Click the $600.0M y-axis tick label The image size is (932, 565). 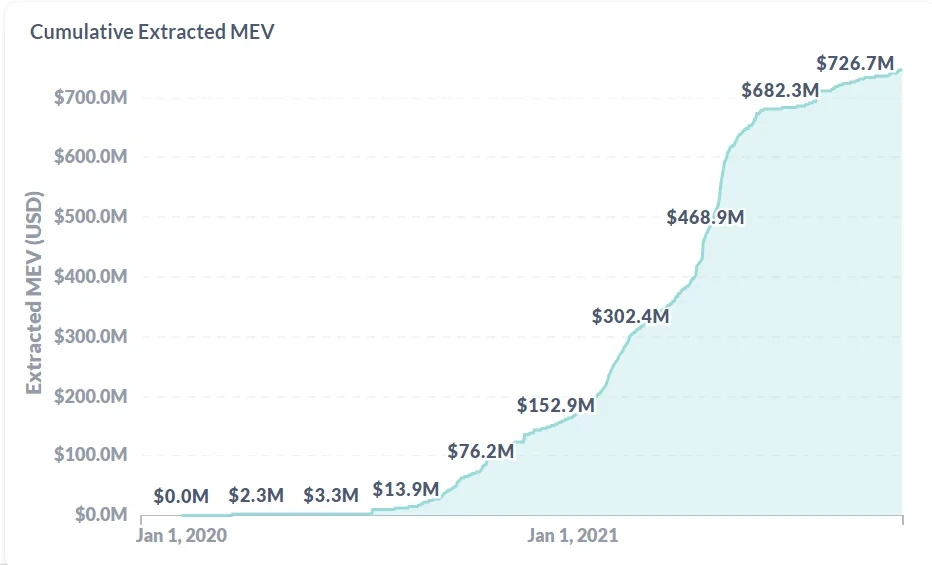pos(90,157)
